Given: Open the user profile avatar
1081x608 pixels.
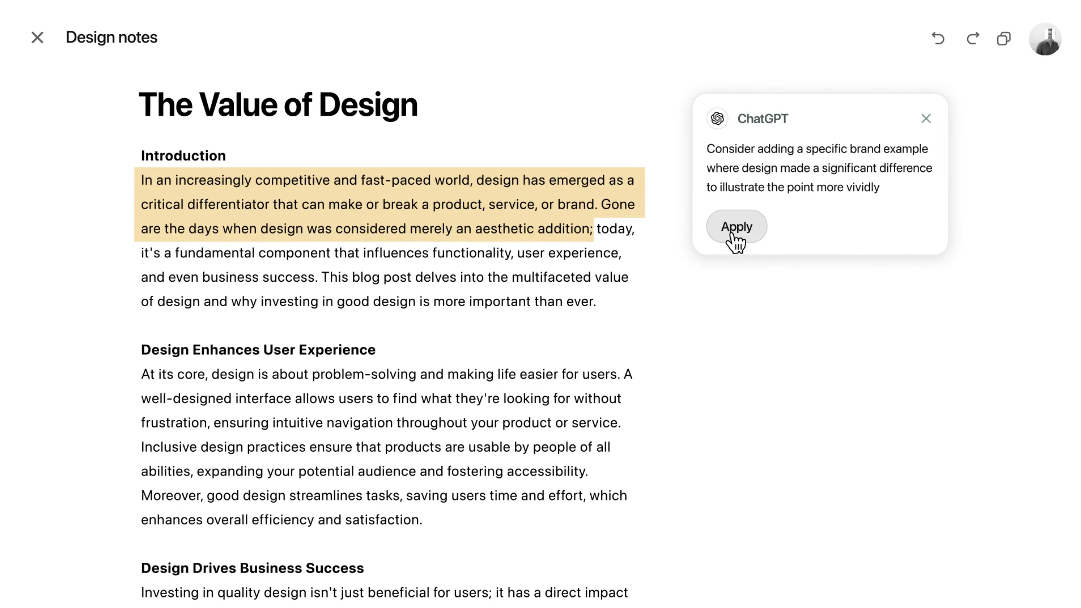Looking at the screenshot, I should pyautogui.click(x=1045, y=39).
